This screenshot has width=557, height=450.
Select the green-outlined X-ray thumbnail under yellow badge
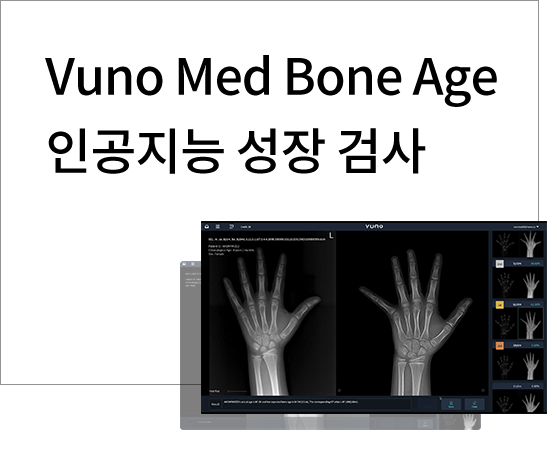531,324
